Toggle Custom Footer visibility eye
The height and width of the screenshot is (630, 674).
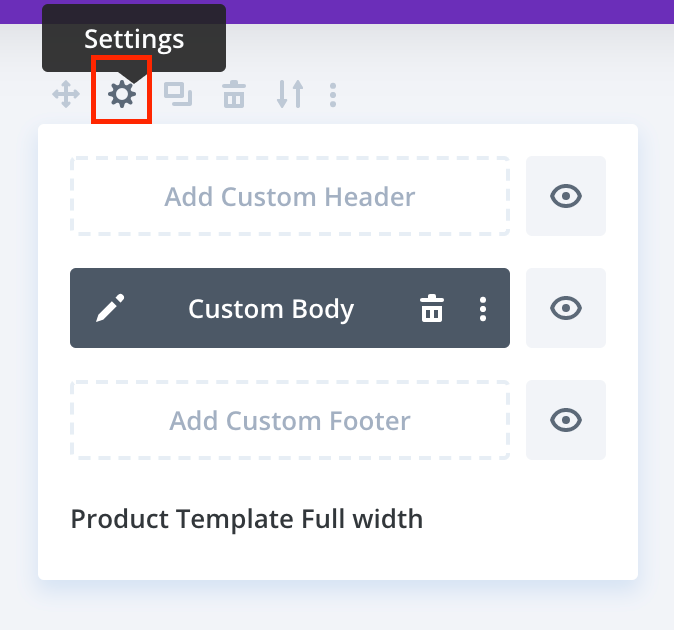(x=566, y=420)
